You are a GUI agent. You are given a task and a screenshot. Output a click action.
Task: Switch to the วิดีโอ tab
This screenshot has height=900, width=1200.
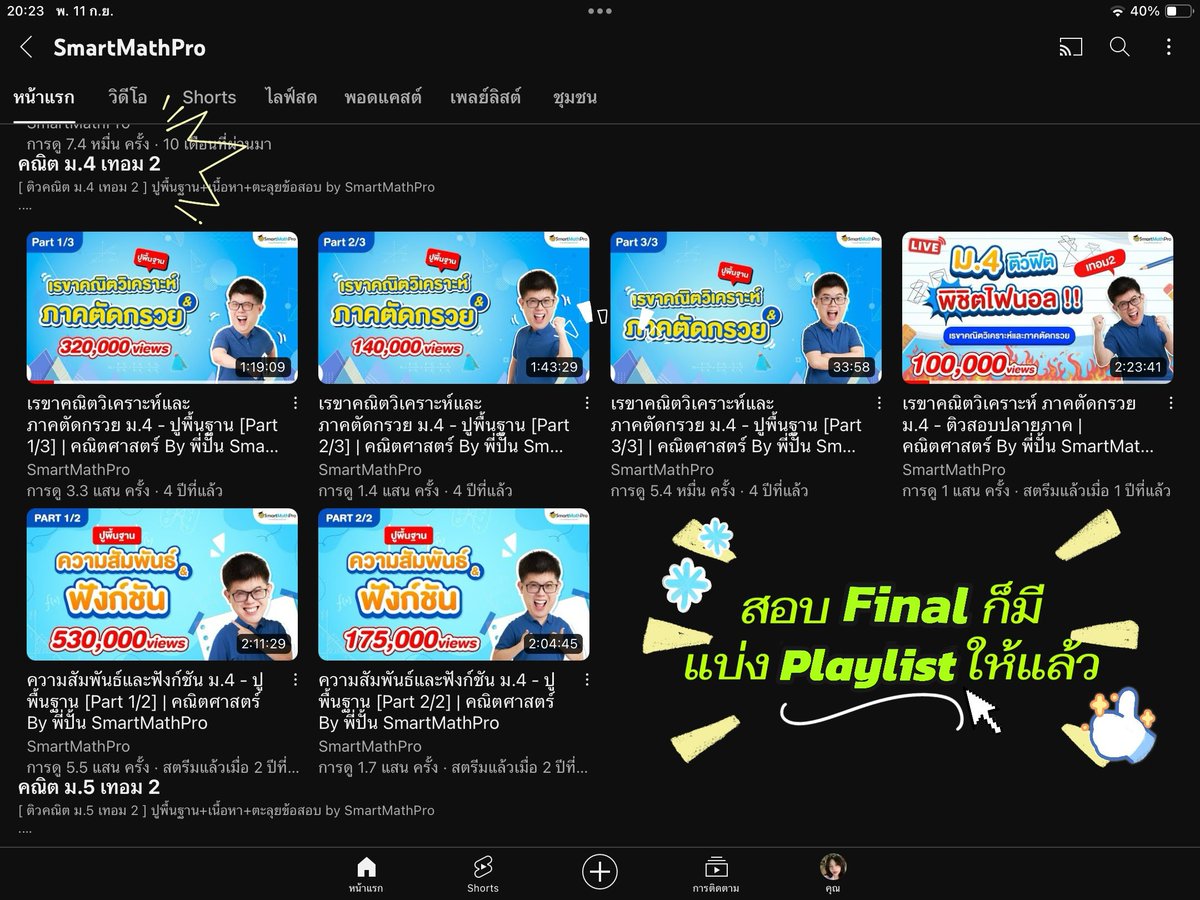tap(128, 97)
